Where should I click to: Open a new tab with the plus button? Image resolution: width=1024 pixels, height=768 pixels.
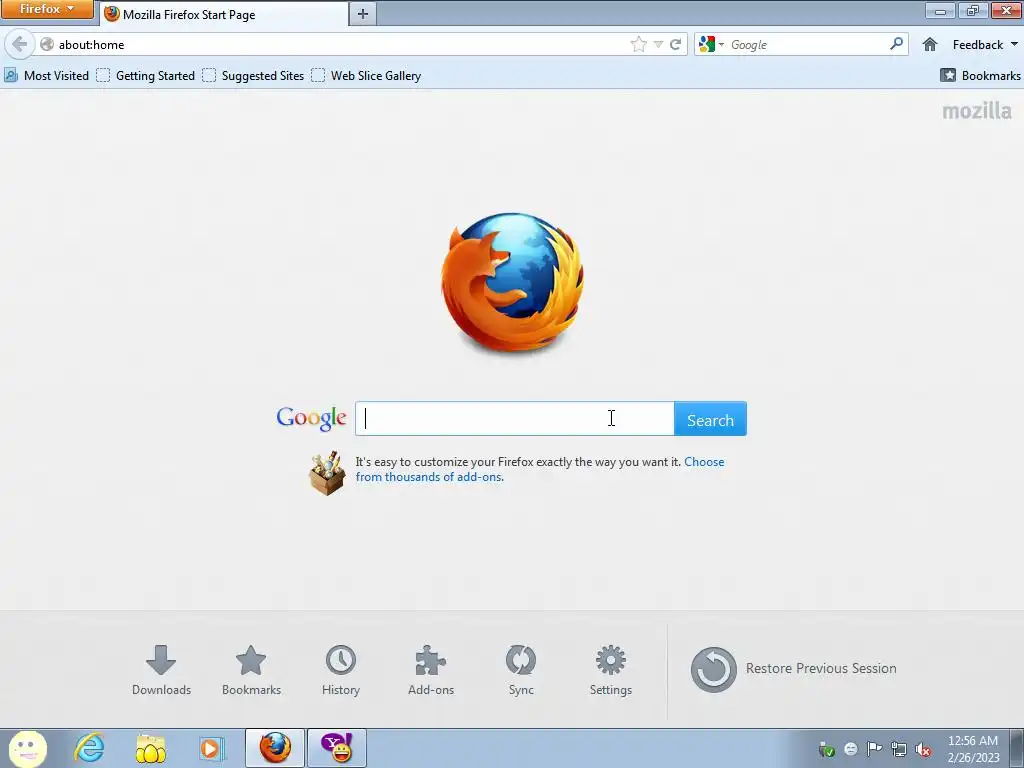click(362, 14)
